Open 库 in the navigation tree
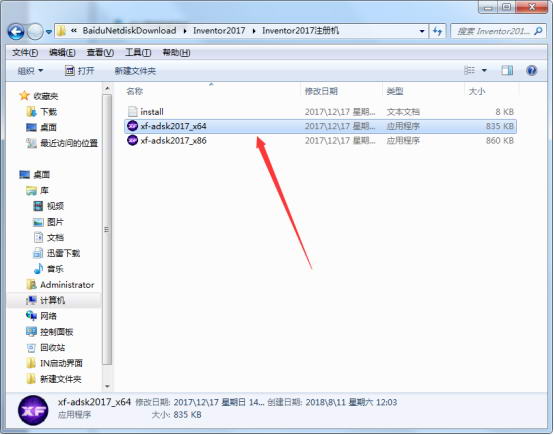Viewport: 554px width, 435px height. 44,190
